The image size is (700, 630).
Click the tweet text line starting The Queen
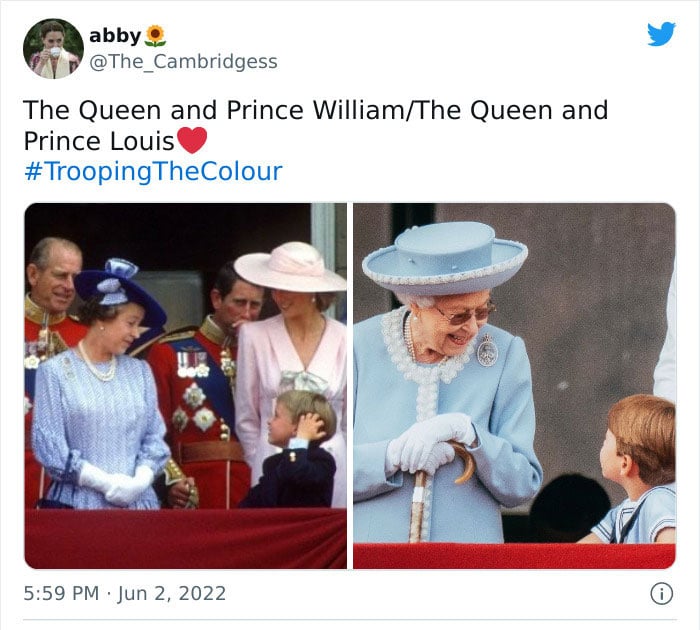pyautogui.click(x=315, y=110)
